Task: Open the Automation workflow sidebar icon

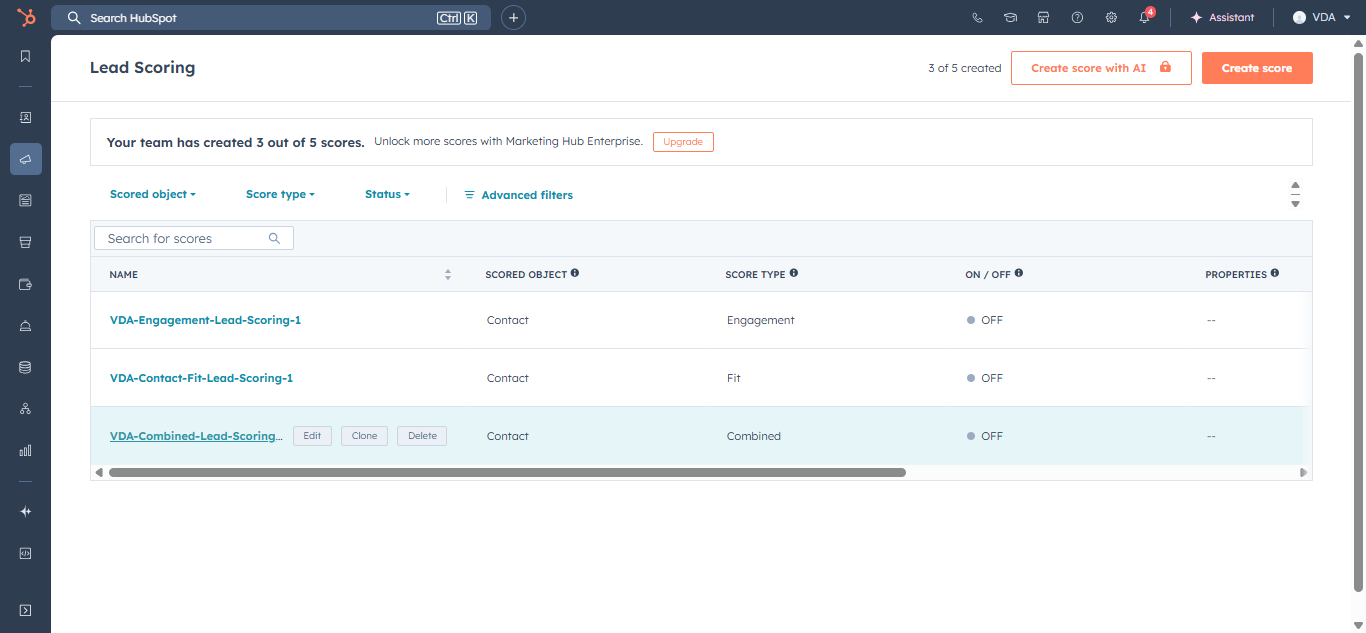Action: click(x=26, y=409)
